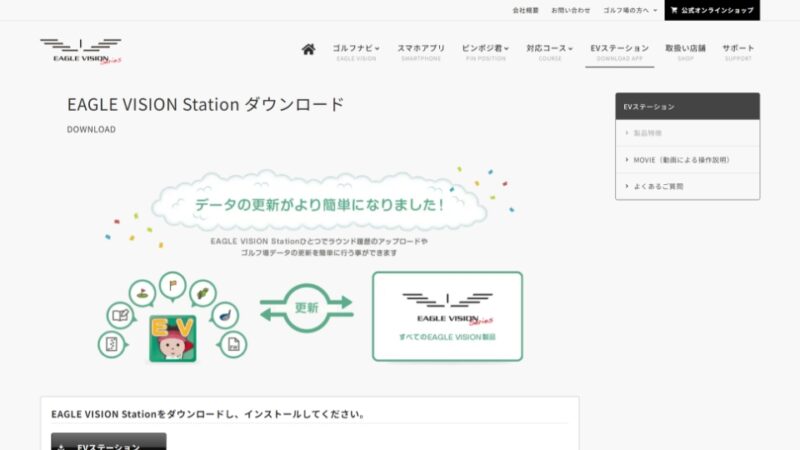The image size is (800, 450).
Task: Click the download icon on EVステーション button
Action: pyautogui.click(x=61, y=447)
